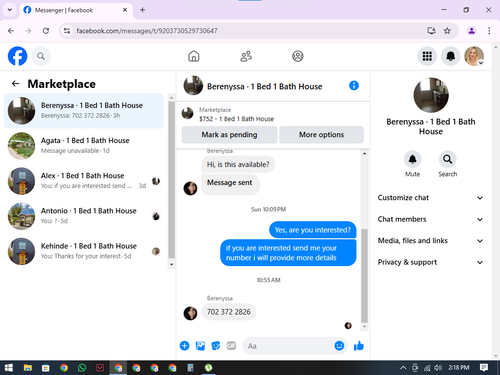Click the 'Yes, are you interested?' message
500x375 pixels.
313,230
